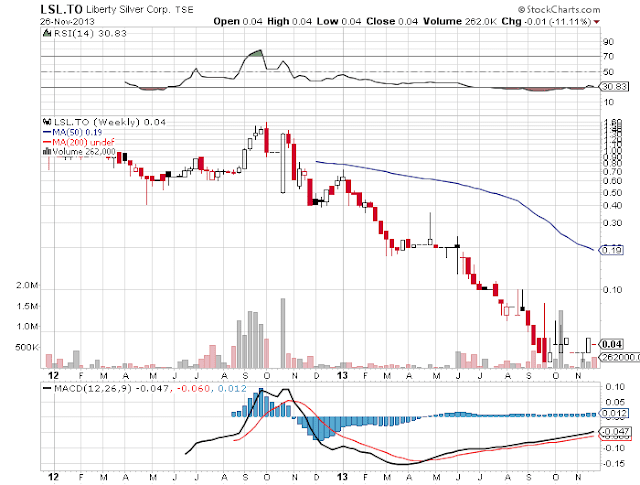The width and height of the screenshot is (640, 485).
Task: Click the MA(50) 0.19 legend text
Action: [77, 132]
